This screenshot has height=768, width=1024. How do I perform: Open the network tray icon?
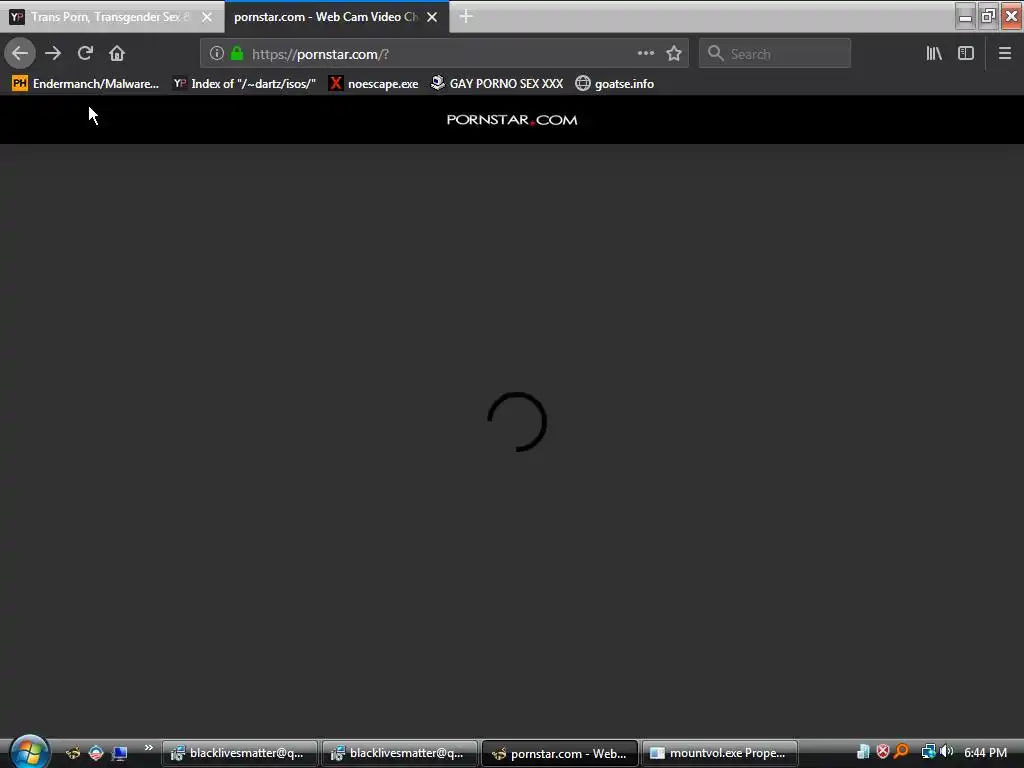[928, 752]
